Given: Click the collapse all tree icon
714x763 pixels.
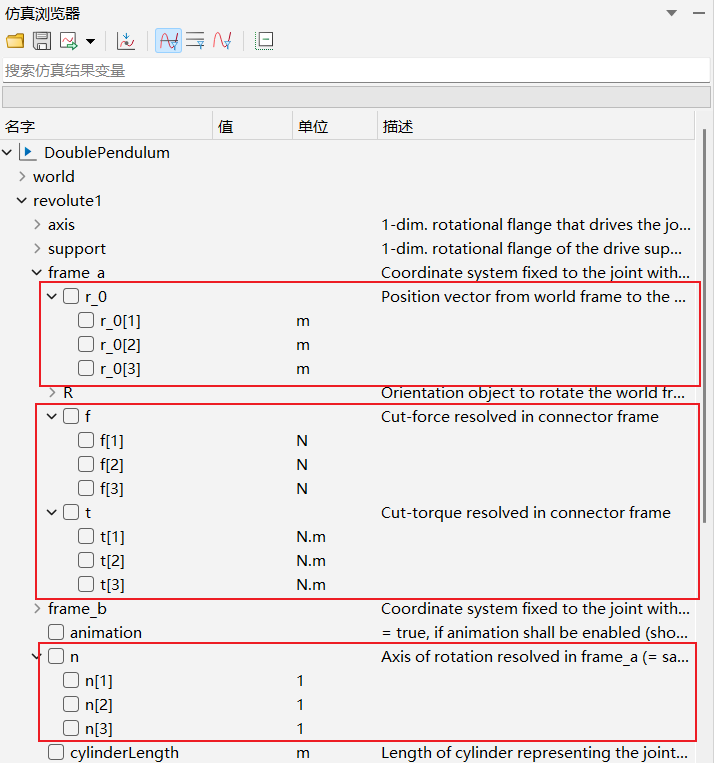Looking at the screenshot, I should 264,41.
